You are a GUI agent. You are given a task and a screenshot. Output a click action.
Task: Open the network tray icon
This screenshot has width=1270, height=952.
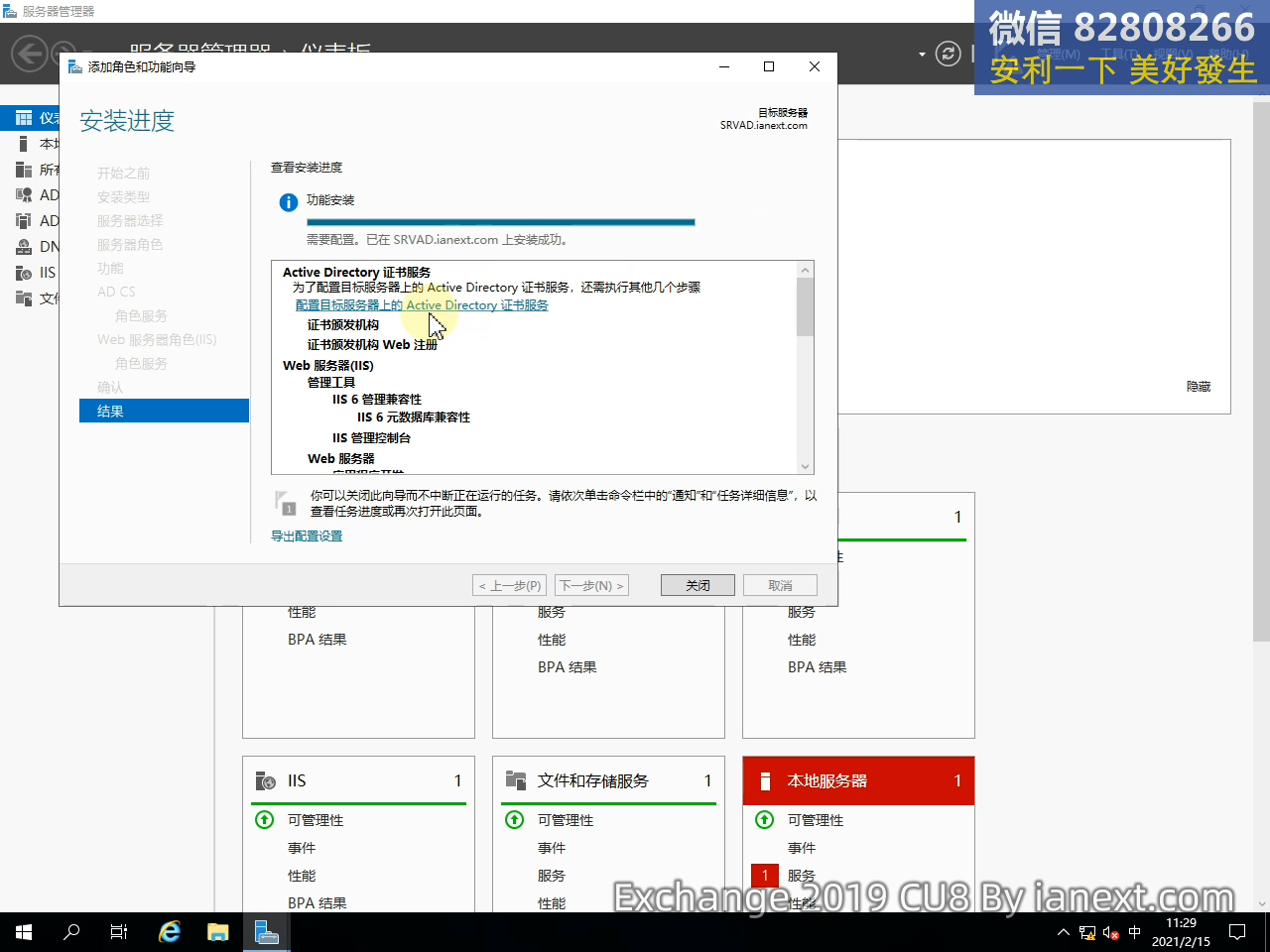click(1087, 933)
